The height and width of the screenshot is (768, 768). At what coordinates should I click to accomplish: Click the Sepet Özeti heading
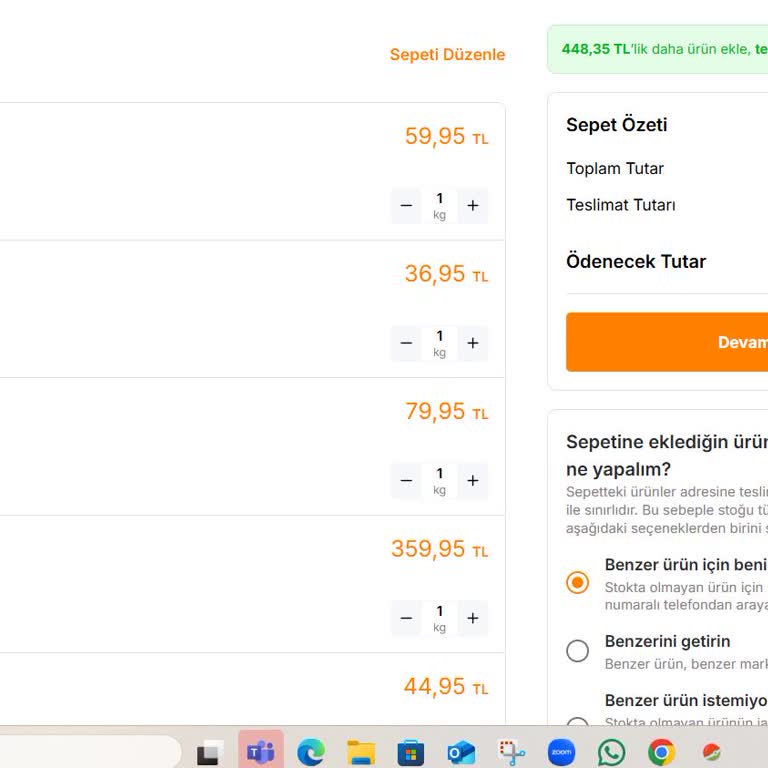616,125
